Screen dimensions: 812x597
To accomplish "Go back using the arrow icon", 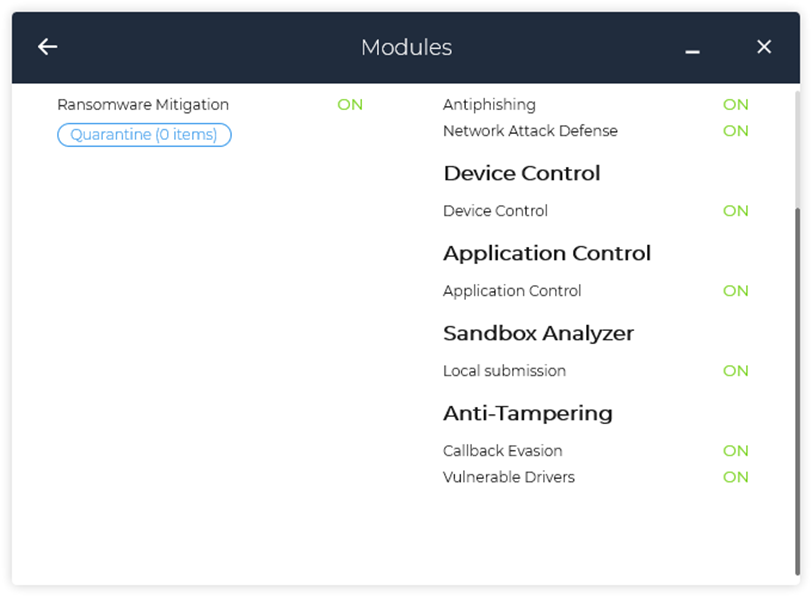I will [x=47, y=47].
